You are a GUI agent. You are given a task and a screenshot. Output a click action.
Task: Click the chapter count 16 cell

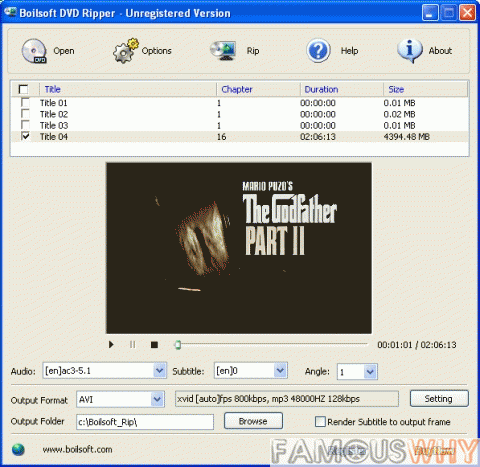(x=221, y=137)
